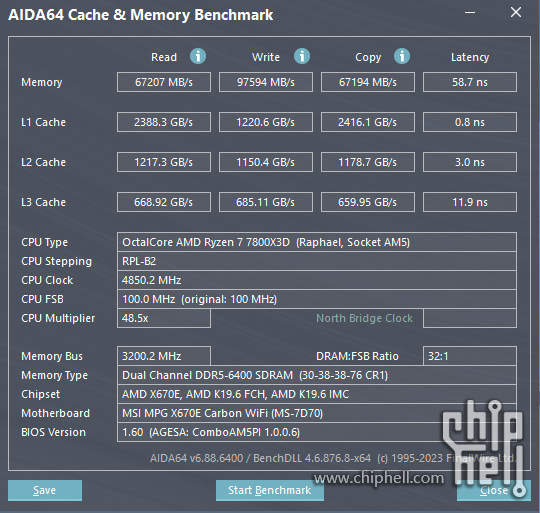
Task: Click the Copy info icon
Action: [x=402, y=56]
